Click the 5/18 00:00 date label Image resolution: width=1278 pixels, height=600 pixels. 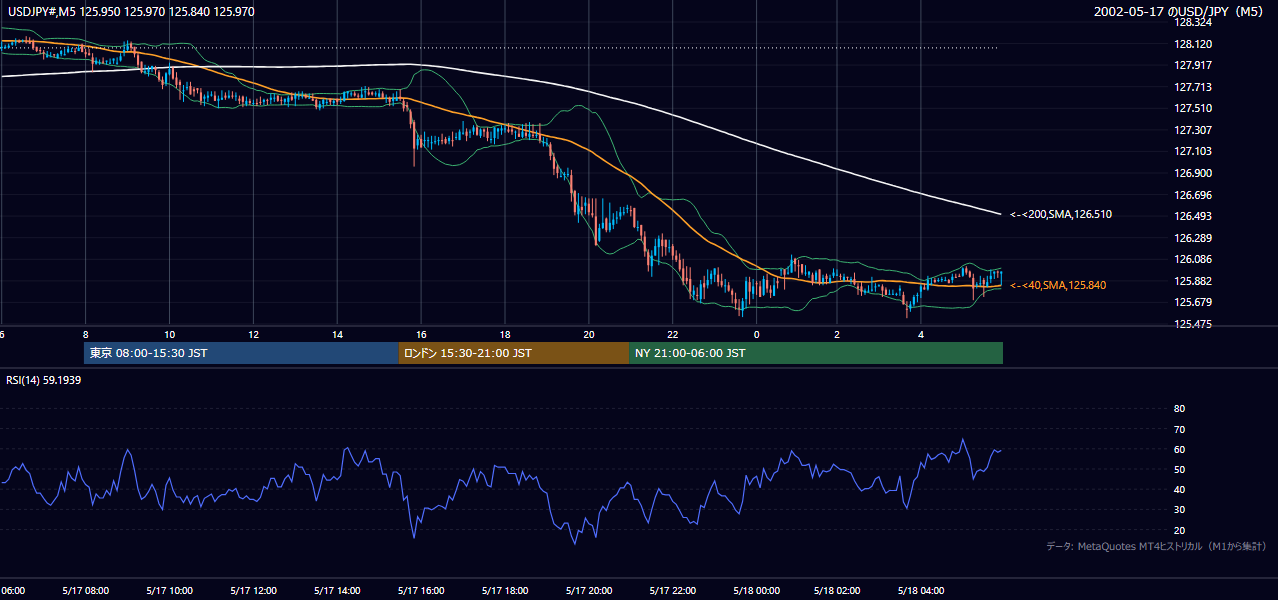point(756,590)
